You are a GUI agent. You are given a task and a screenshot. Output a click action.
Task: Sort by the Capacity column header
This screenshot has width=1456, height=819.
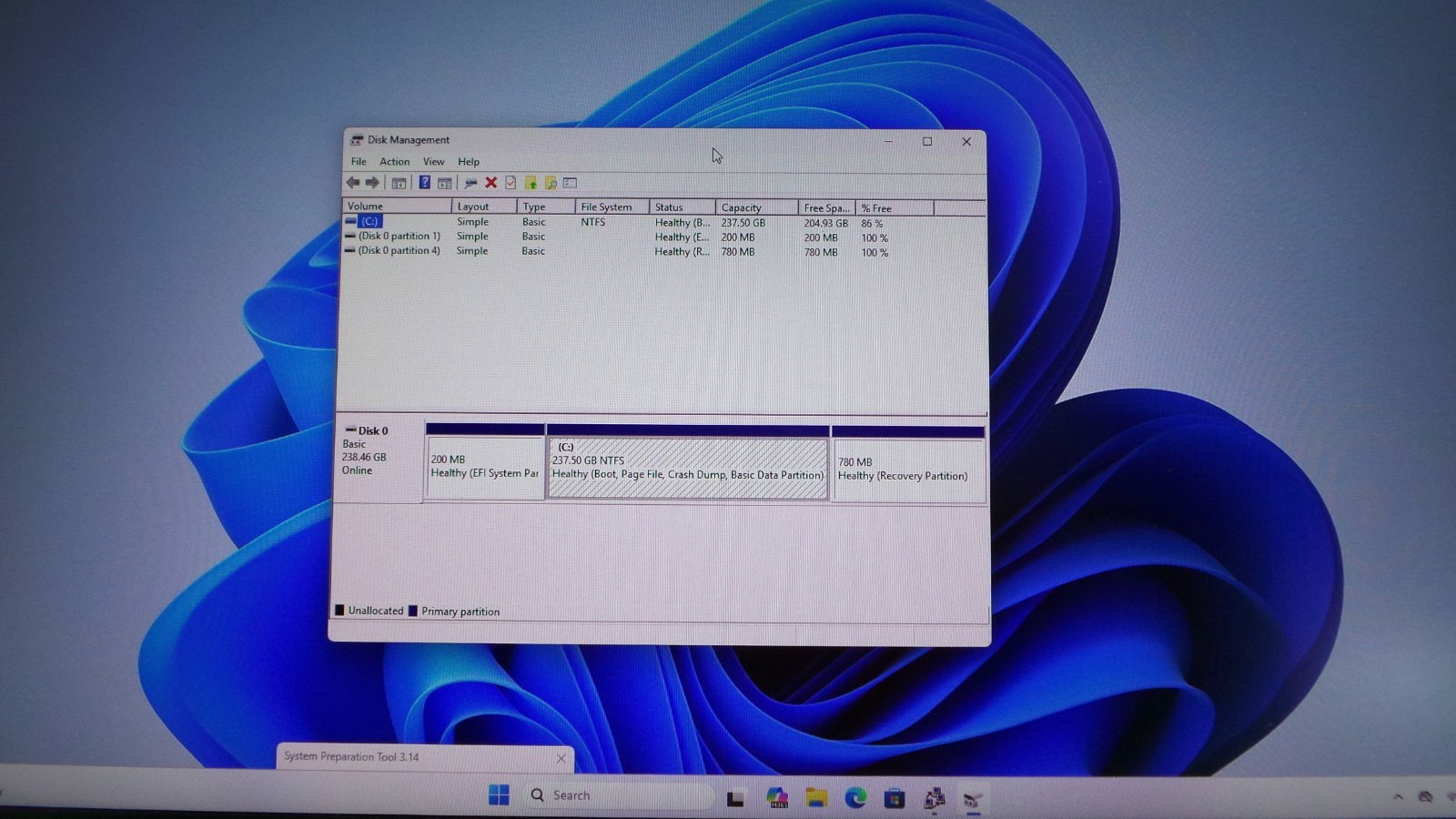[x=757, y=207]
